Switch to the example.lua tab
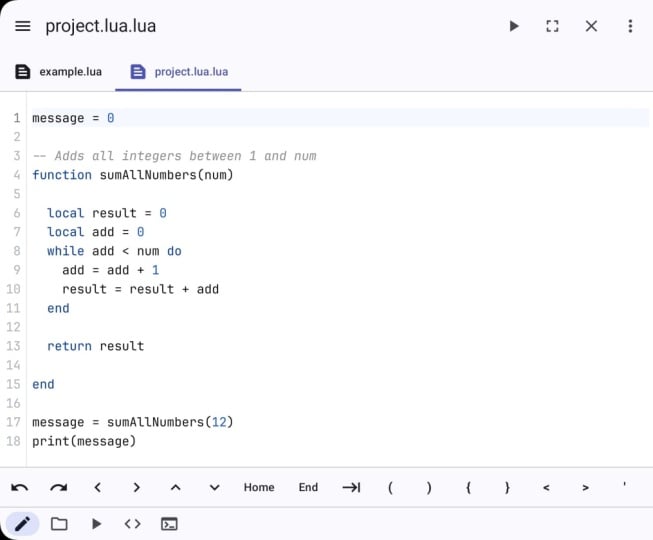Image resolution: width=653 pixels, height=540 pixels. click(x=58, y=72)
